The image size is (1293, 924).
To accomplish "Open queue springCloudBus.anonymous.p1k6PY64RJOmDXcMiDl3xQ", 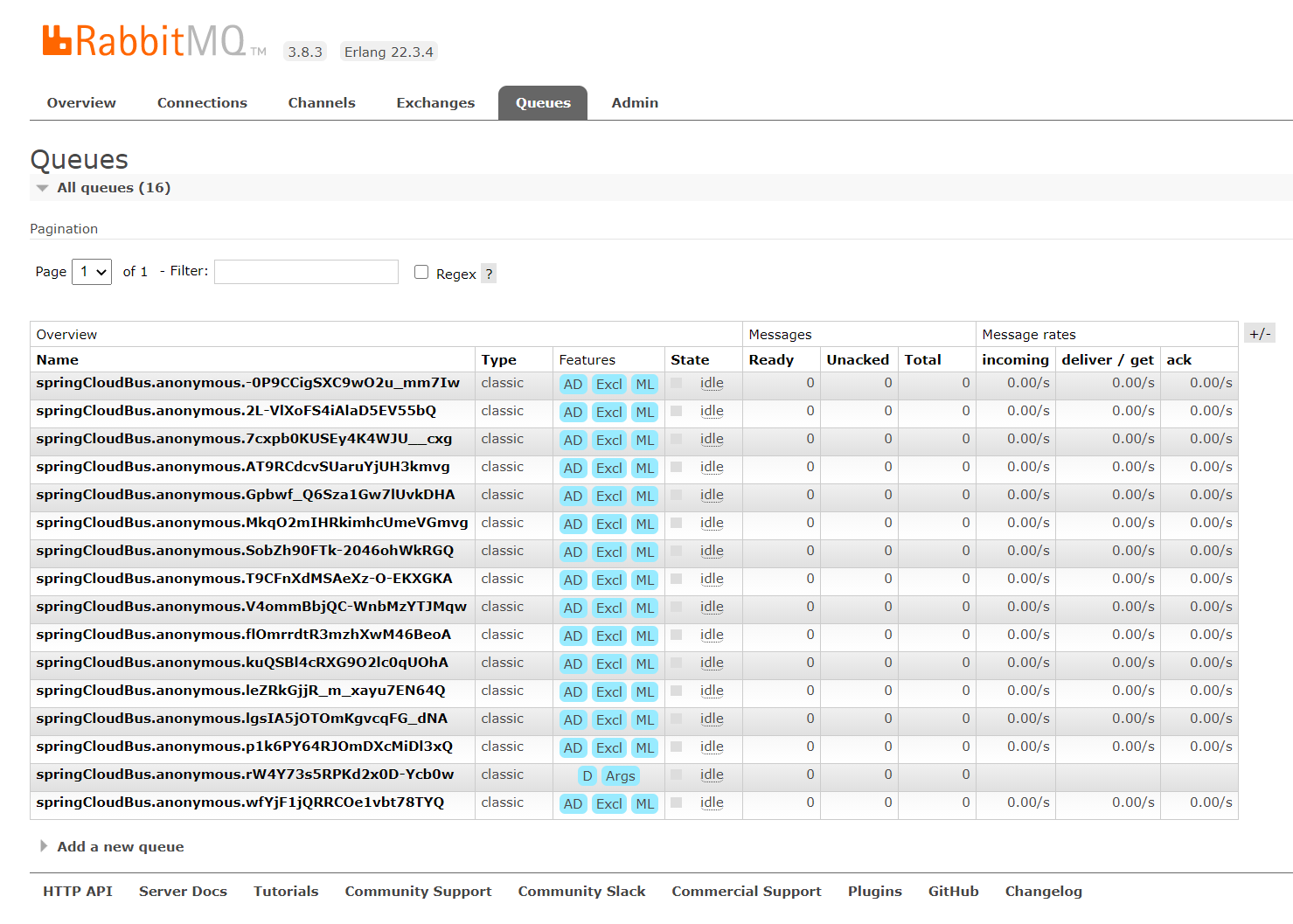I will [245, 747].
